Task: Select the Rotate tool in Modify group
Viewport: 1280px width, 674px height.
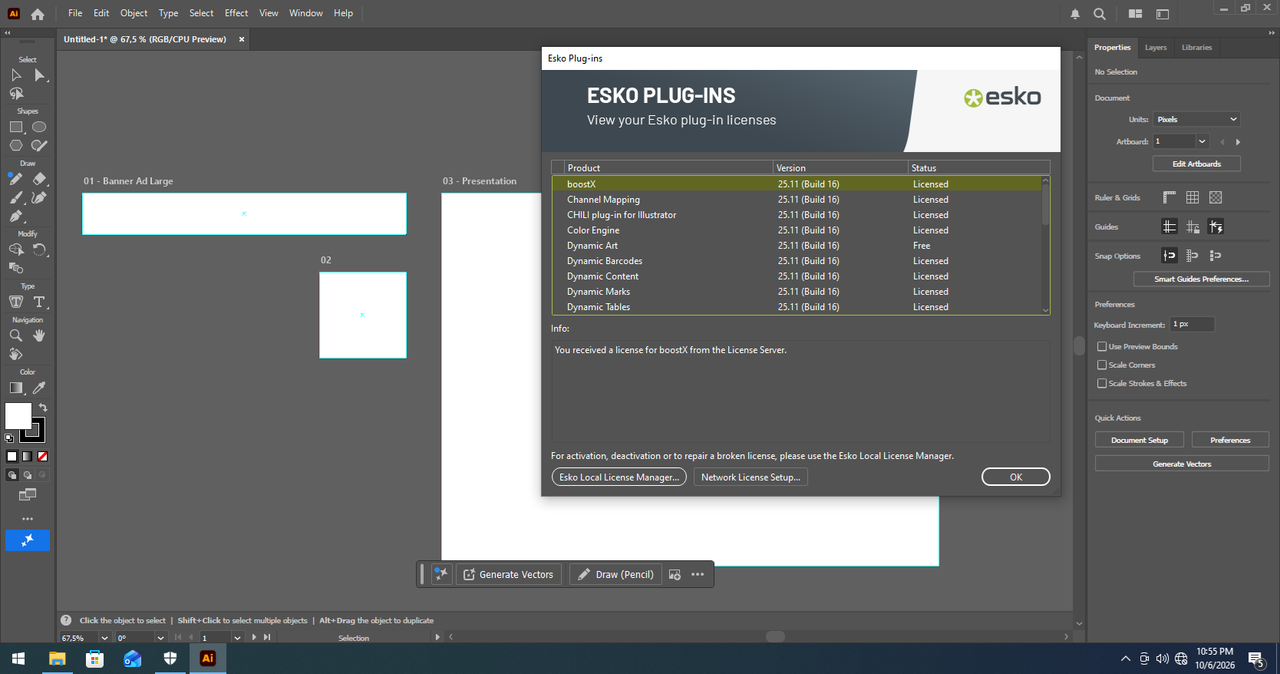Action: tap(39, 249)
